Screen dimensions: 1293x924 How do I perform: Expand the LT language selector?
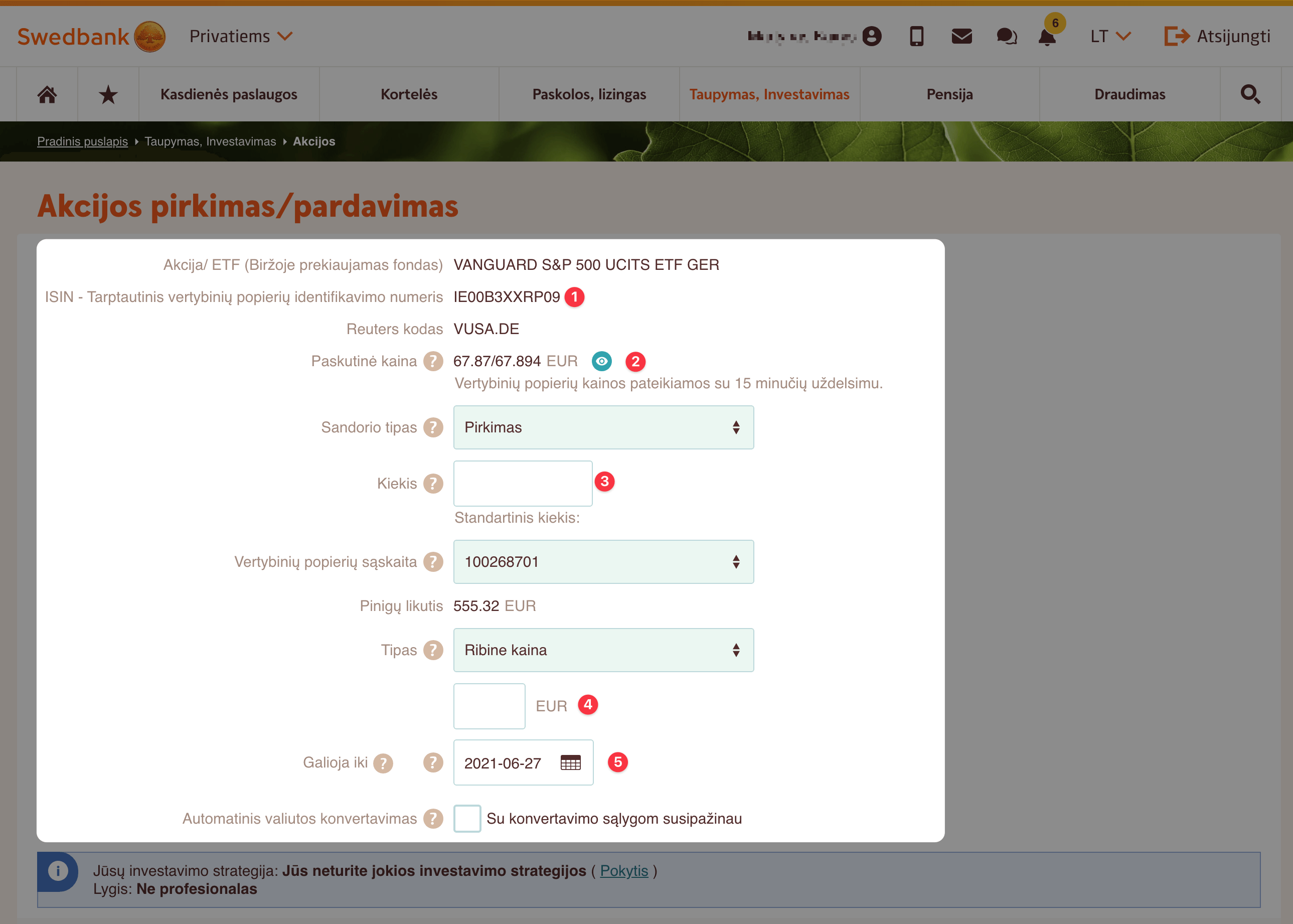[x=1110, y=37]
